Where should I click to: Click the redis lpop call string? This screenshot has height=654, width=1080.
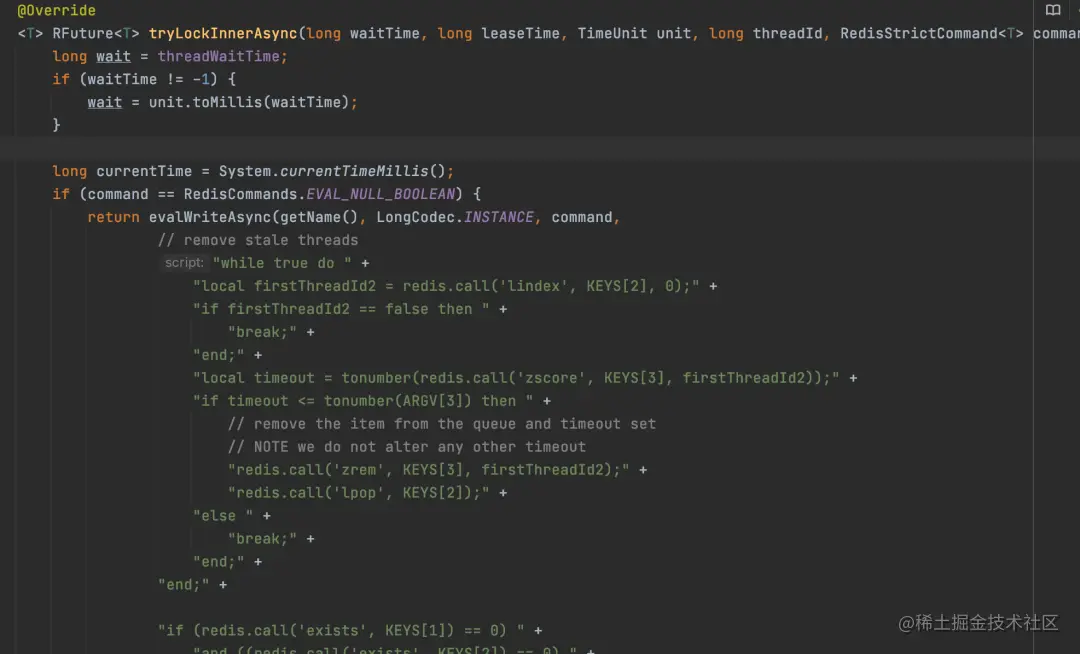coord(358,493)
